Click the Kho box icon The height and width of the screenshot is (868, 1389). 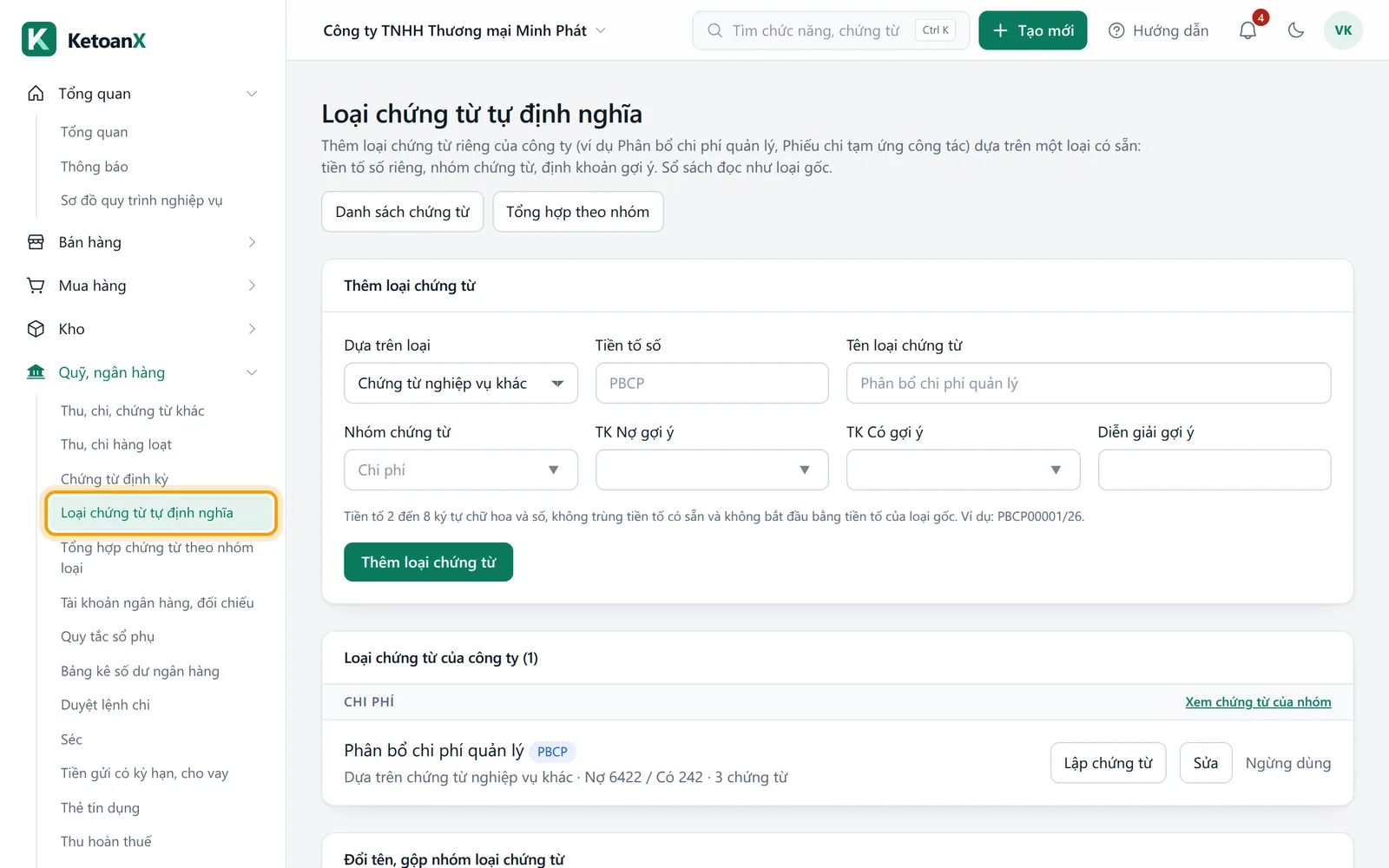(36, 329)
